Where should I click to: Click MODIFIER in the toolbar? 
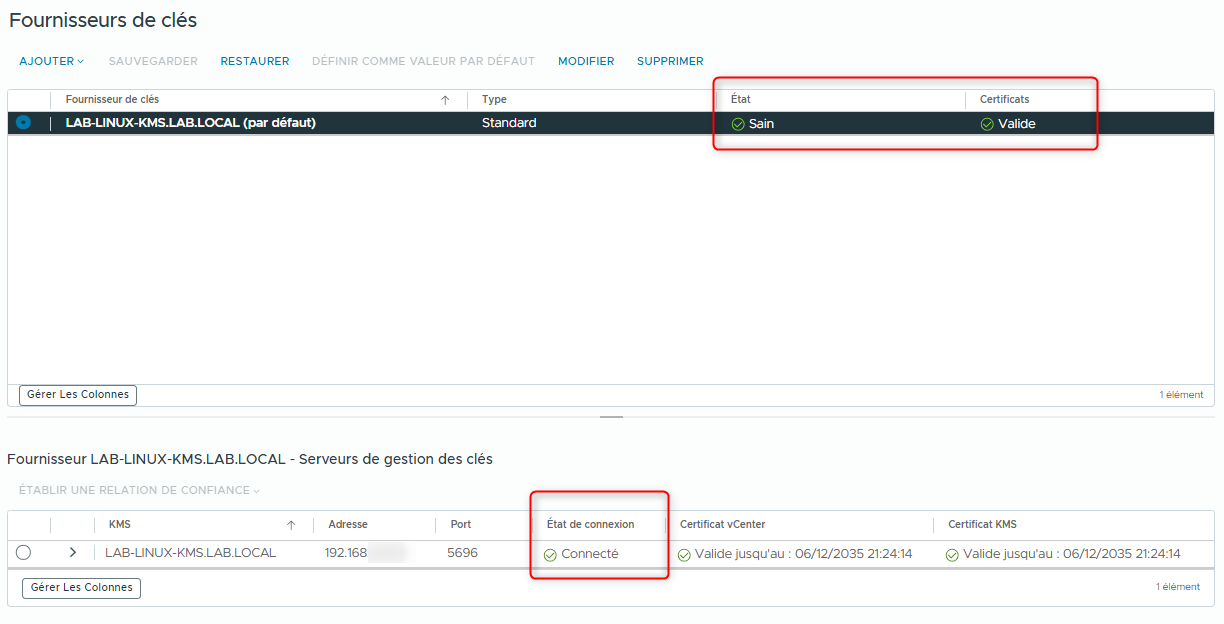click(x=586, y=61)
